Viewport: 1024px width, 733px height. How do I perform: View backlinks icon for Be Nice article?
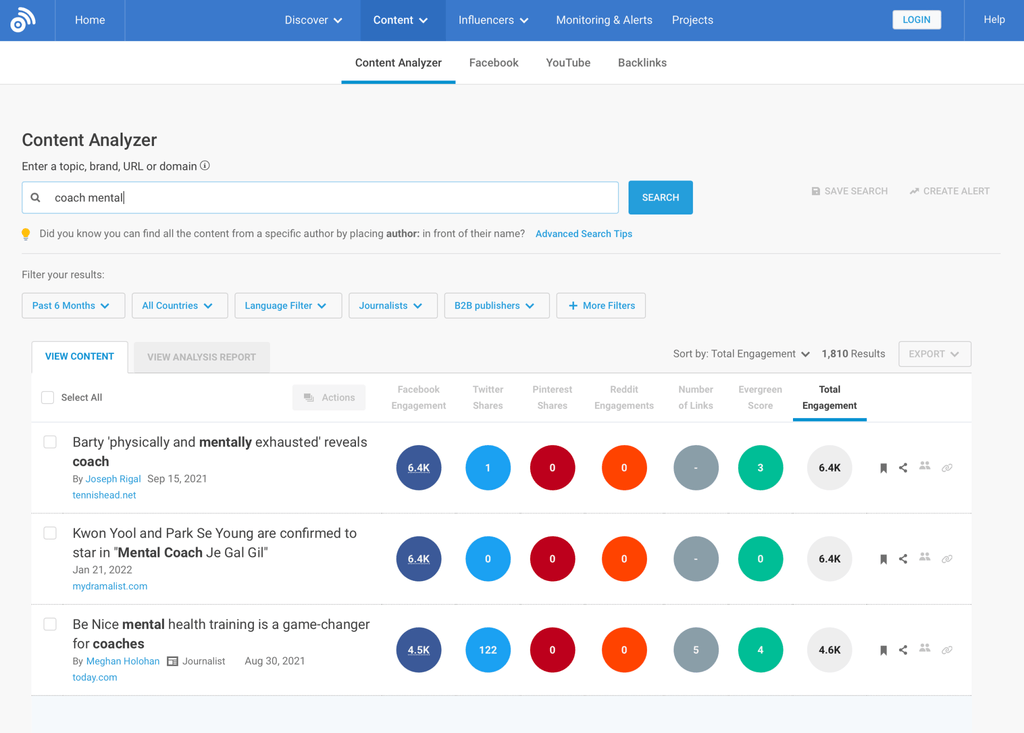click(947, 650)
